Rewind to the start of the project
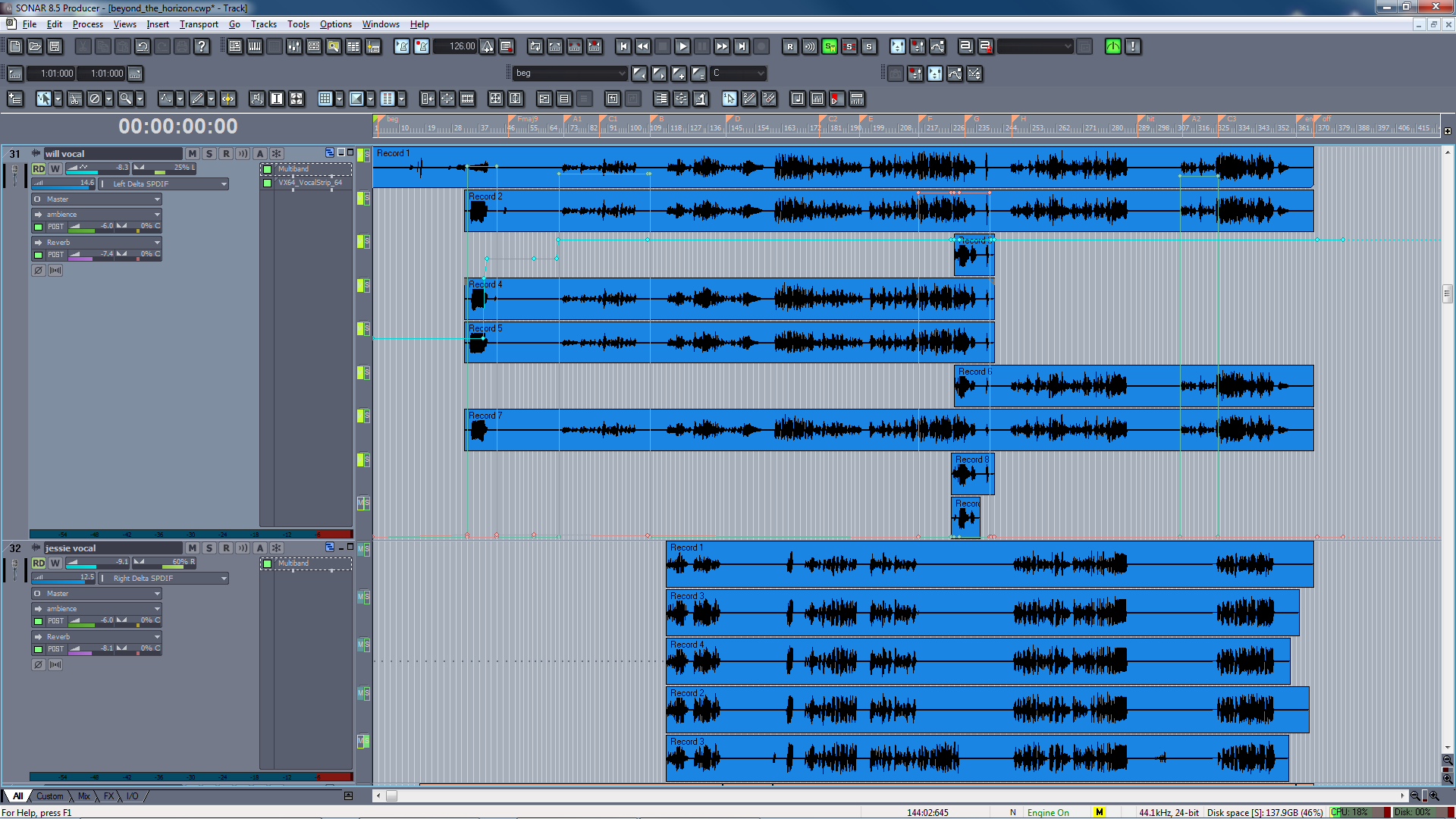 click(x=623, y=46)
